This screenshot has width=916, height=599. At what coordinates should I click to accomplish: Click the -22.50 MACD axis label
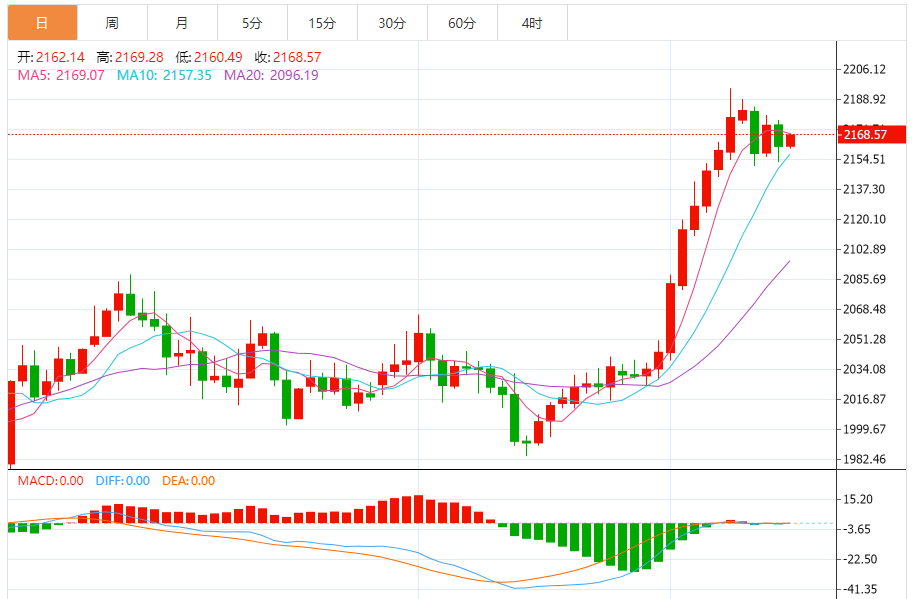pyautogui.click(x=860, y=559)
